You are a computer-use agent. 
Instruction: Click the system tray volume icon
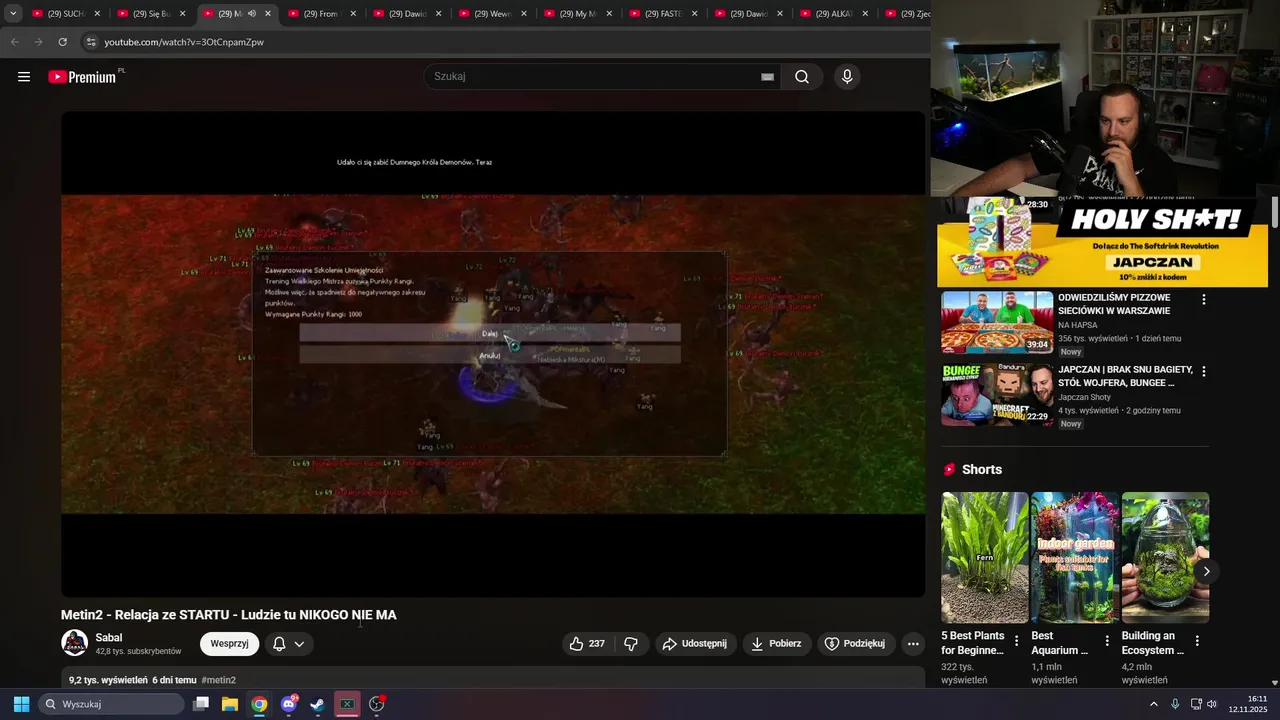1212,704
